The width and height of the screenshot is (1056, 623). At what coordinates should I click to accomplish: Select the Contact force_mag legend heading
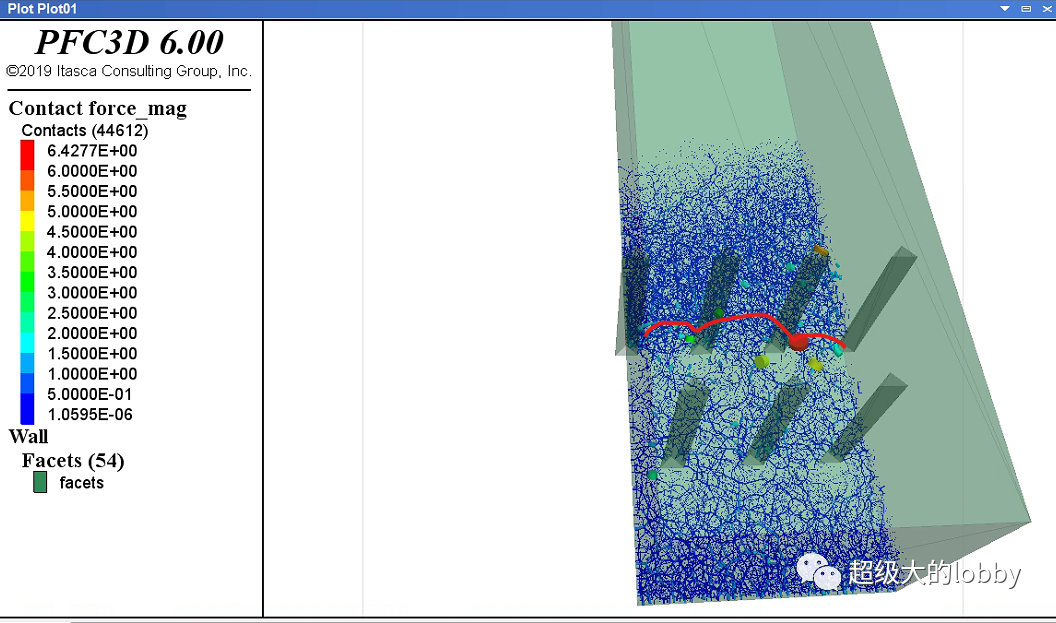coord(98,108)
